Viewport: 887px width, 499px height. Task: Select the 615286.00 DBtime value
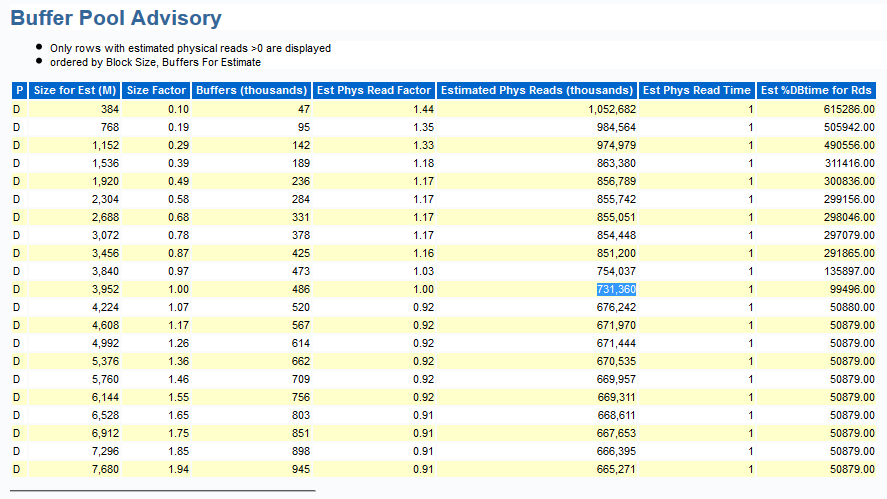point(848,109)
